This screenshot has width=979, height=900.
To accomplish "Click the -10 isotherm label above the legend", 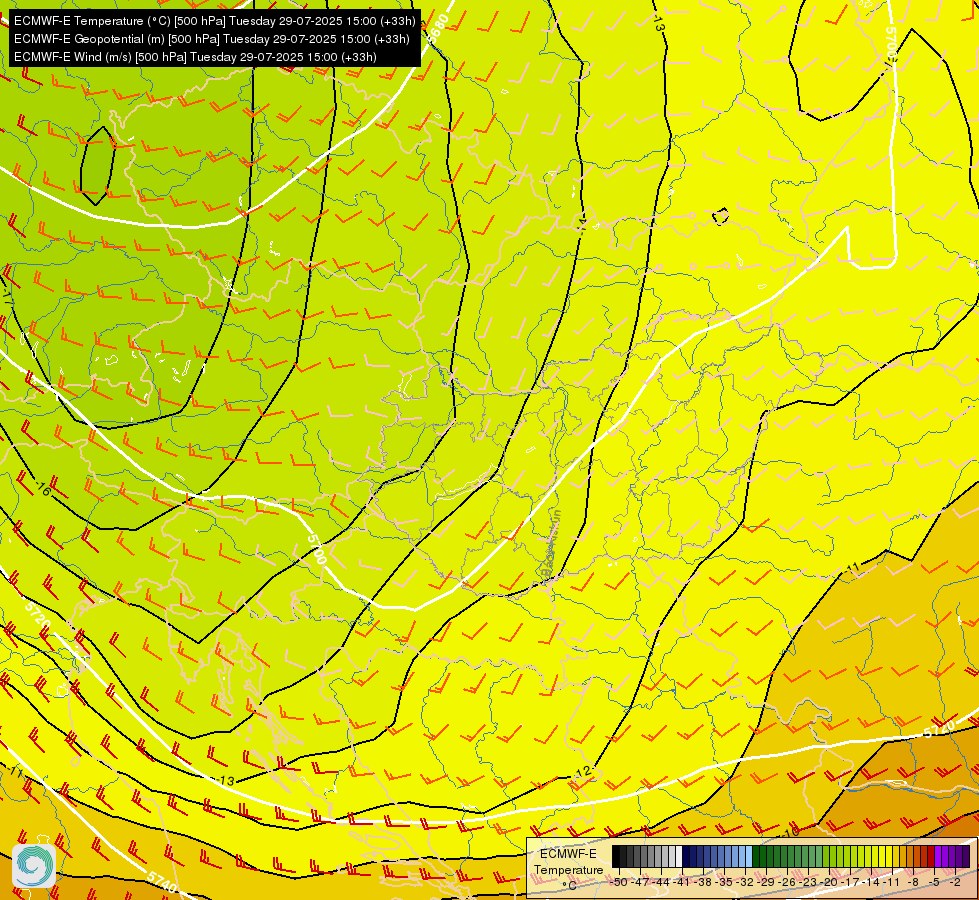I will tap(789, 833).
